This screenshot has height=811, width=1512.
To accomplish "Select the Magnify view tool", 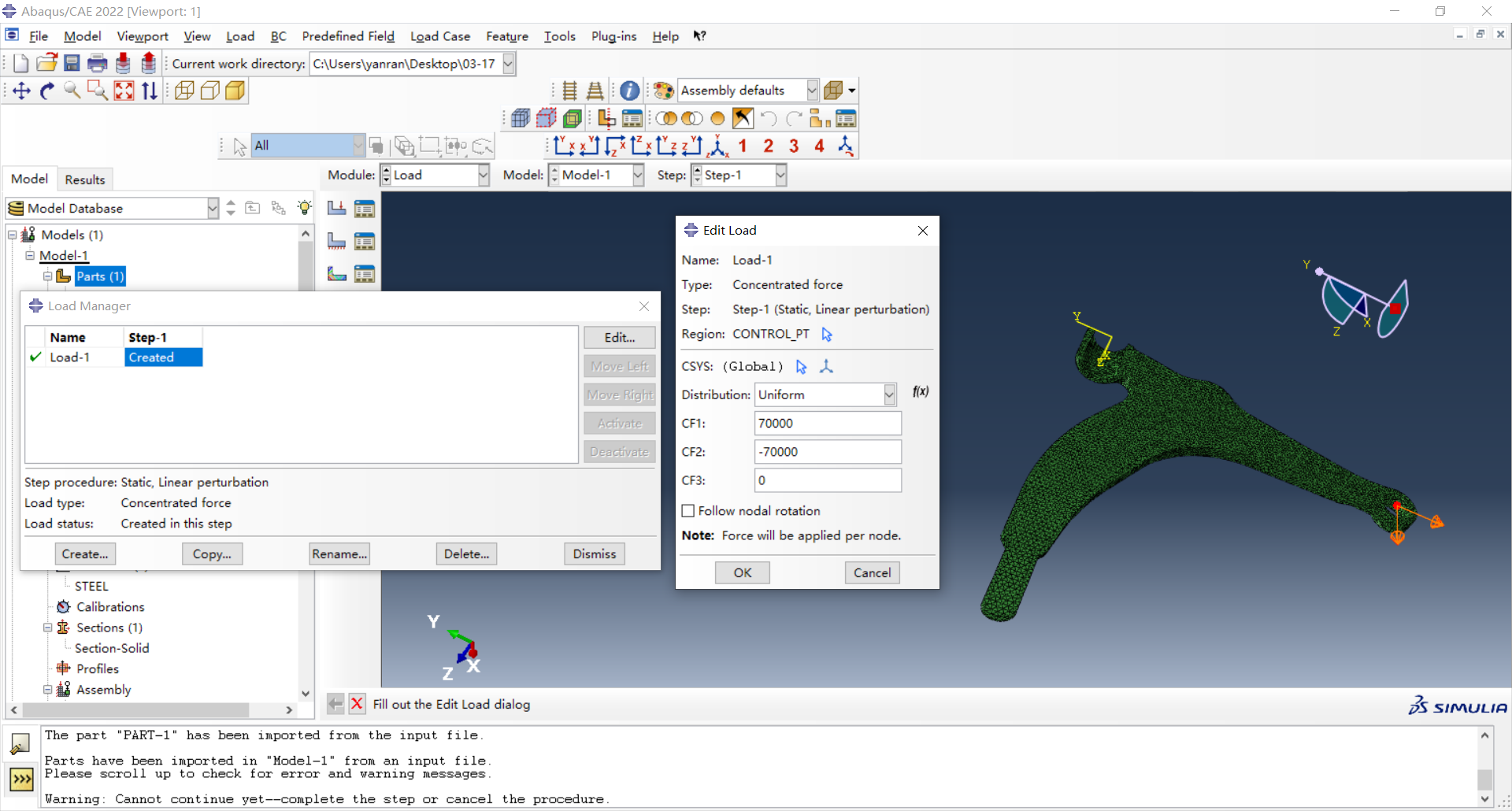I will (72, 91).
